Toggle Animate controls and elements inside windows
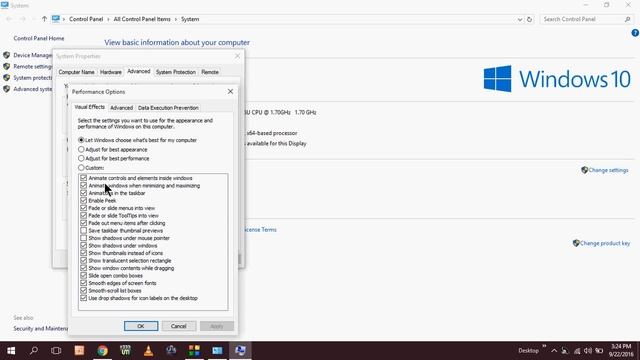Image resolution: width=640 pixels, height=360 pixels. coord(84,178)
